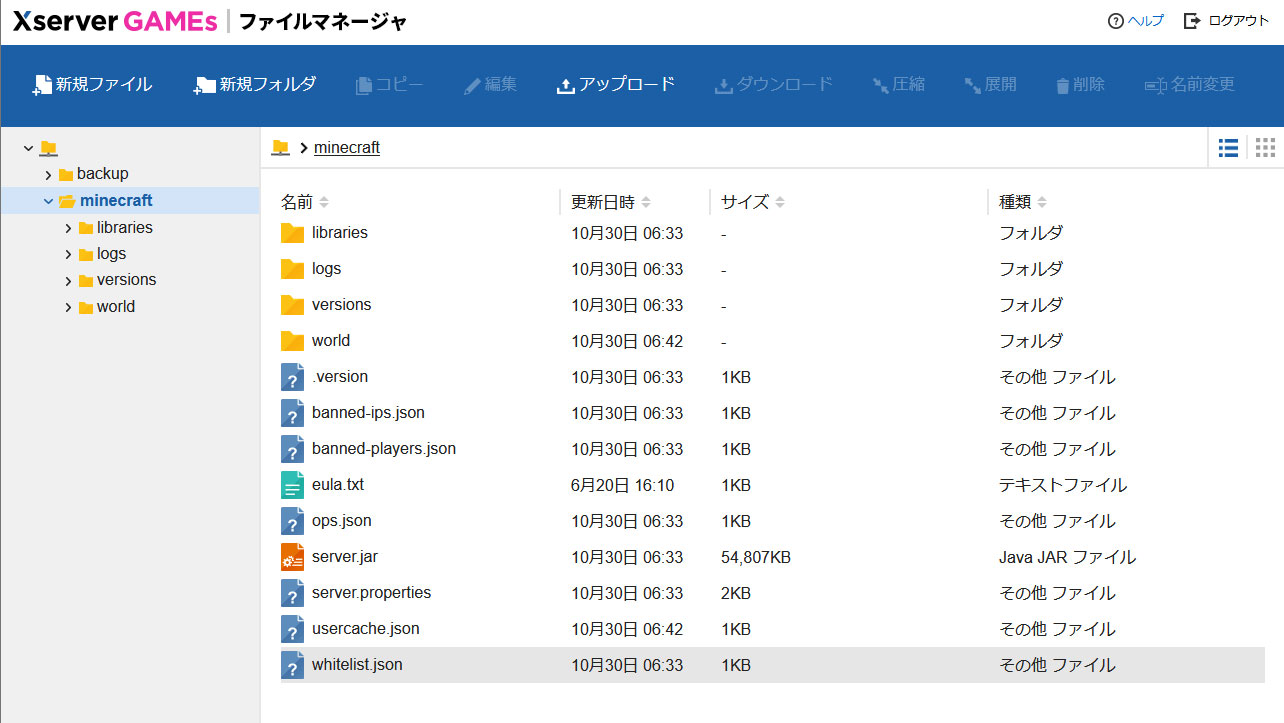Screen dimensions: 1284x723
Task: Click the ダウンロード (download) toolbar button
Action: pyautogui.click(x=773, y=85)
